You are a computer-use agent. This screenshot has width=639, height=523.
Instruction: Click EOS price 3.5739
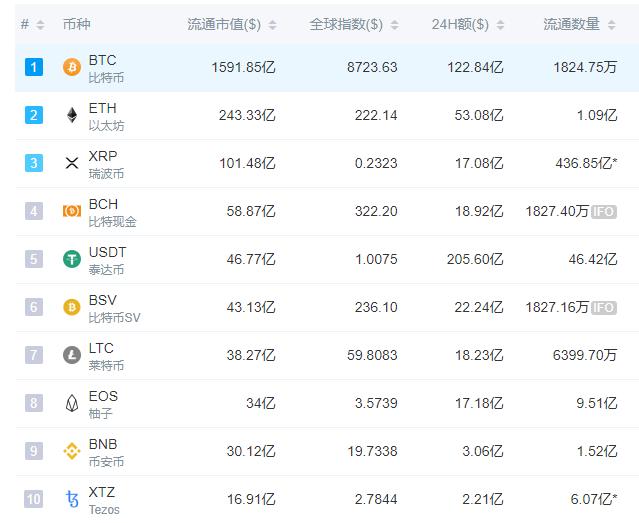[376, 404]
